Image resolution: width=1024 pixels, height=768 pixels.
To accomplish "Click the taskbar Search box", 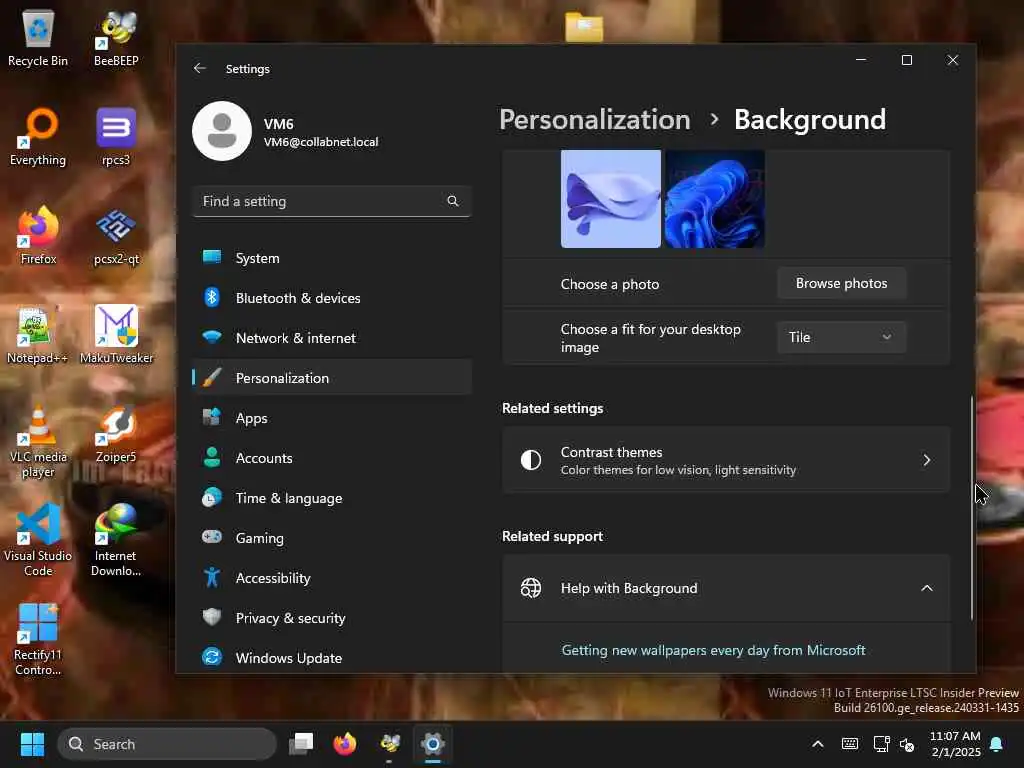I will click(x=167, y=744).
